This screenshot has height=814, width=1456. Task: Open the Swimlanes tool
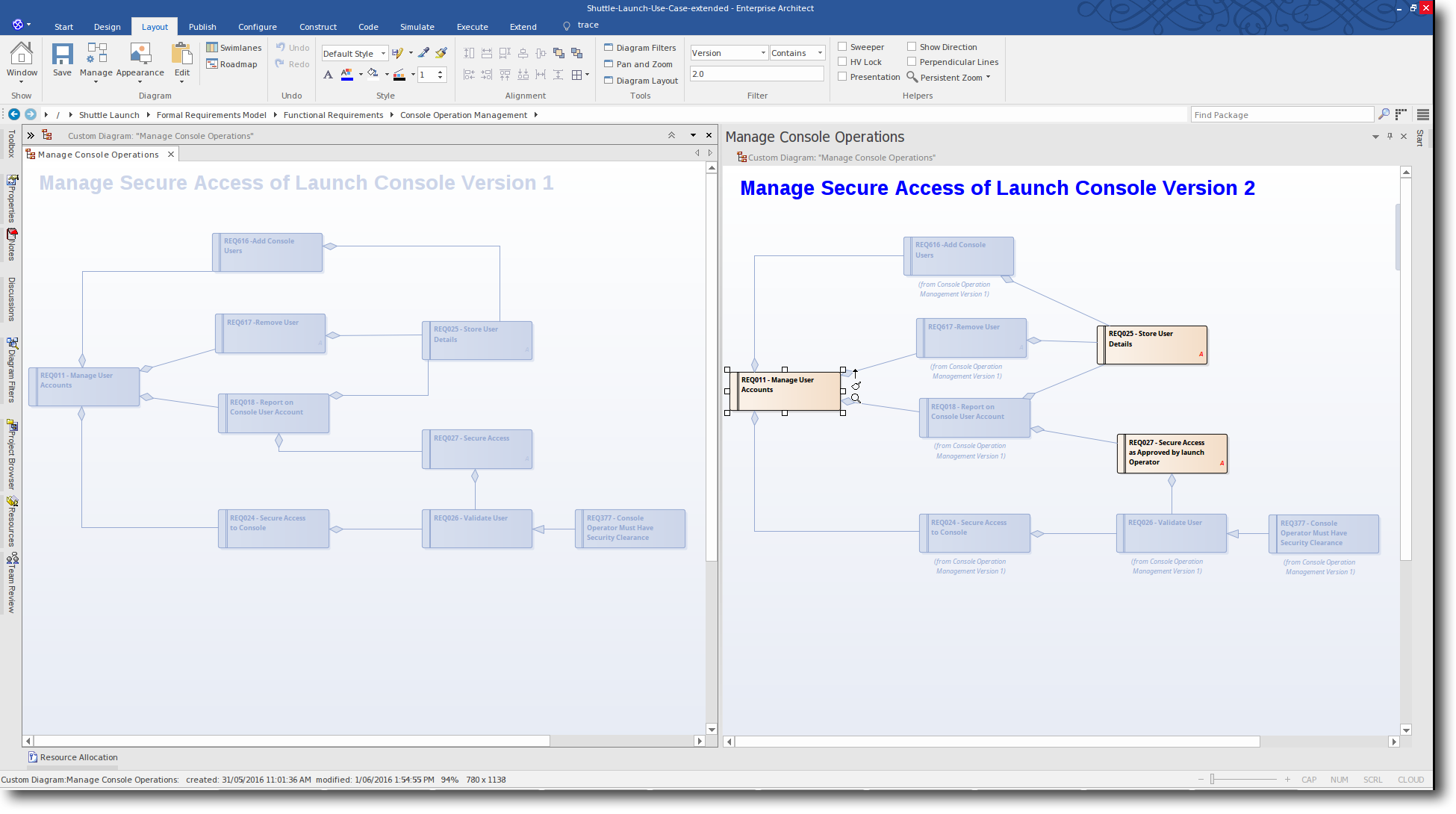234,48
